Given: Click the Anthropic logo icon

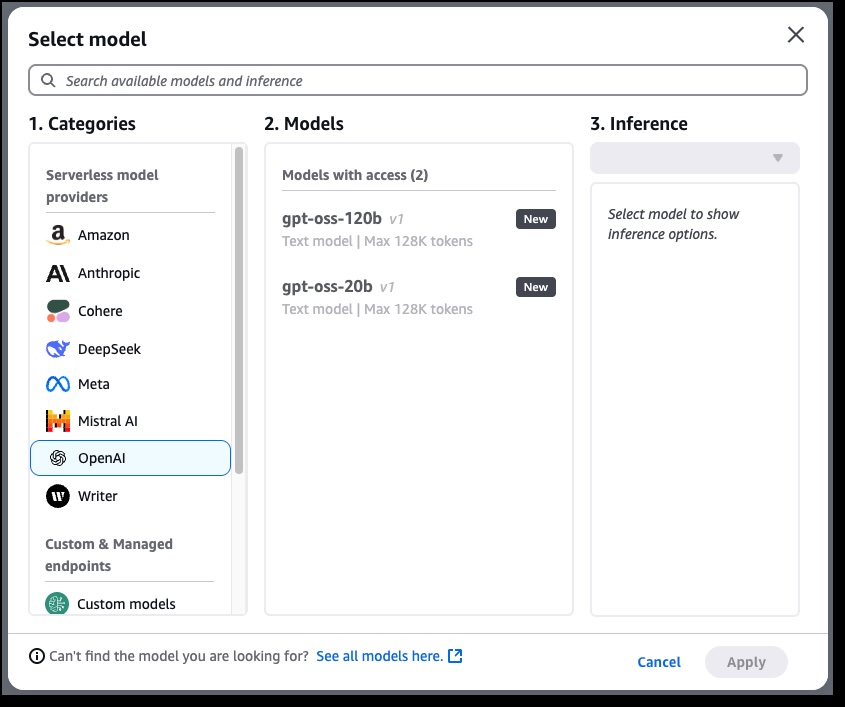Looking at the screenshot, I should [58, 273].
